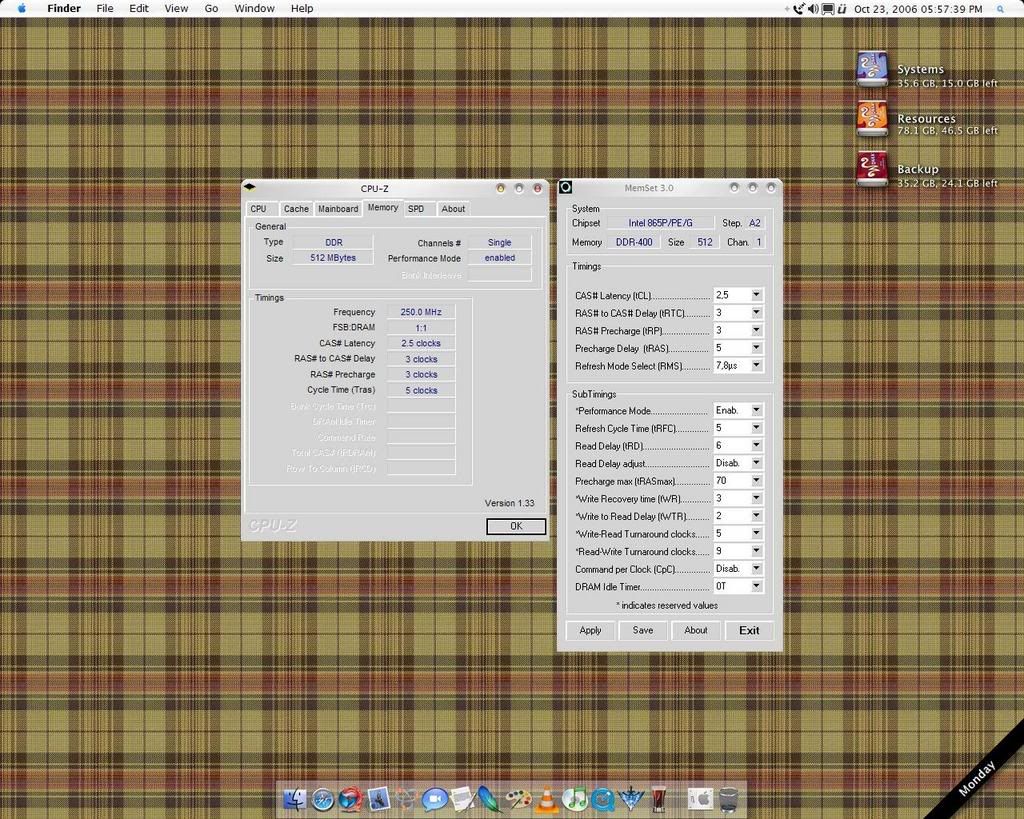Viewport: 1024px width, 819px height.
Task: Open the Command per Clock dropdown
Action: [x=756, y=569]
